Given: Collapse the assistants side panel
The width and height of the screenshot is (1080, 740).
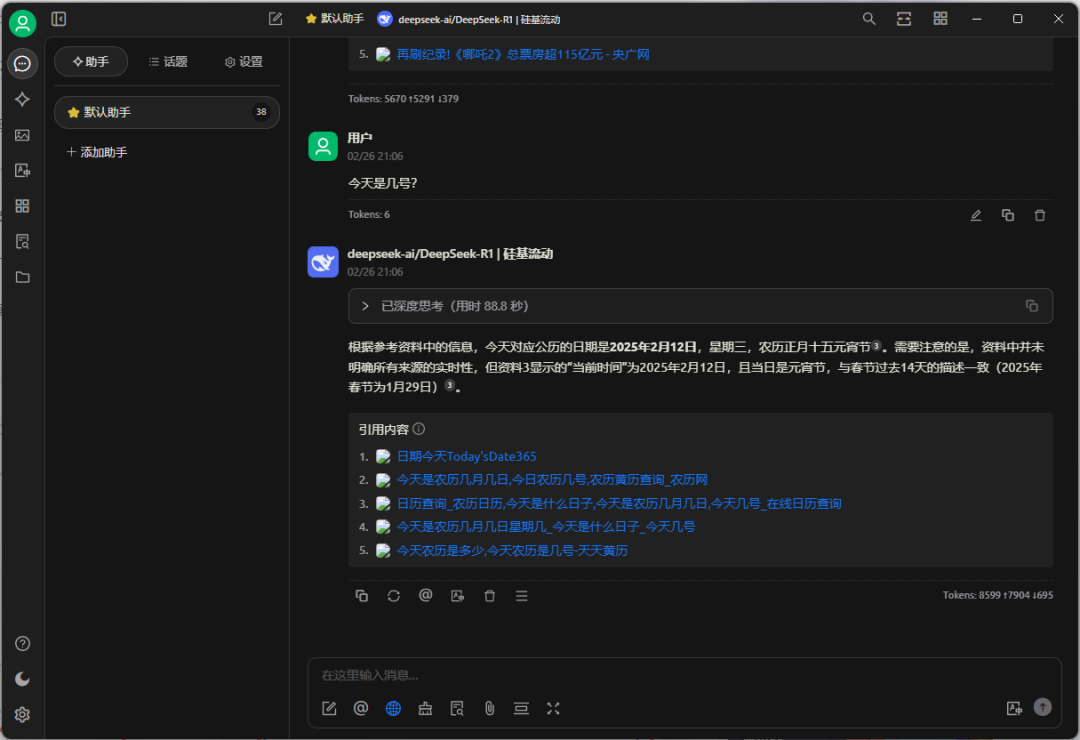Looking at the screenshot, I should (x=59, y=19).
